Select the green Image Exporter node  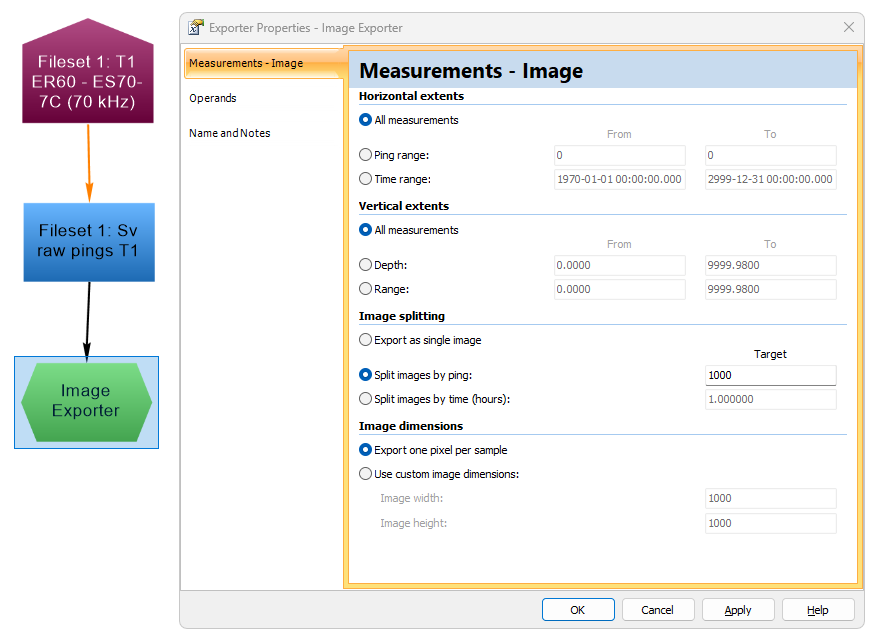coord(86,401)
